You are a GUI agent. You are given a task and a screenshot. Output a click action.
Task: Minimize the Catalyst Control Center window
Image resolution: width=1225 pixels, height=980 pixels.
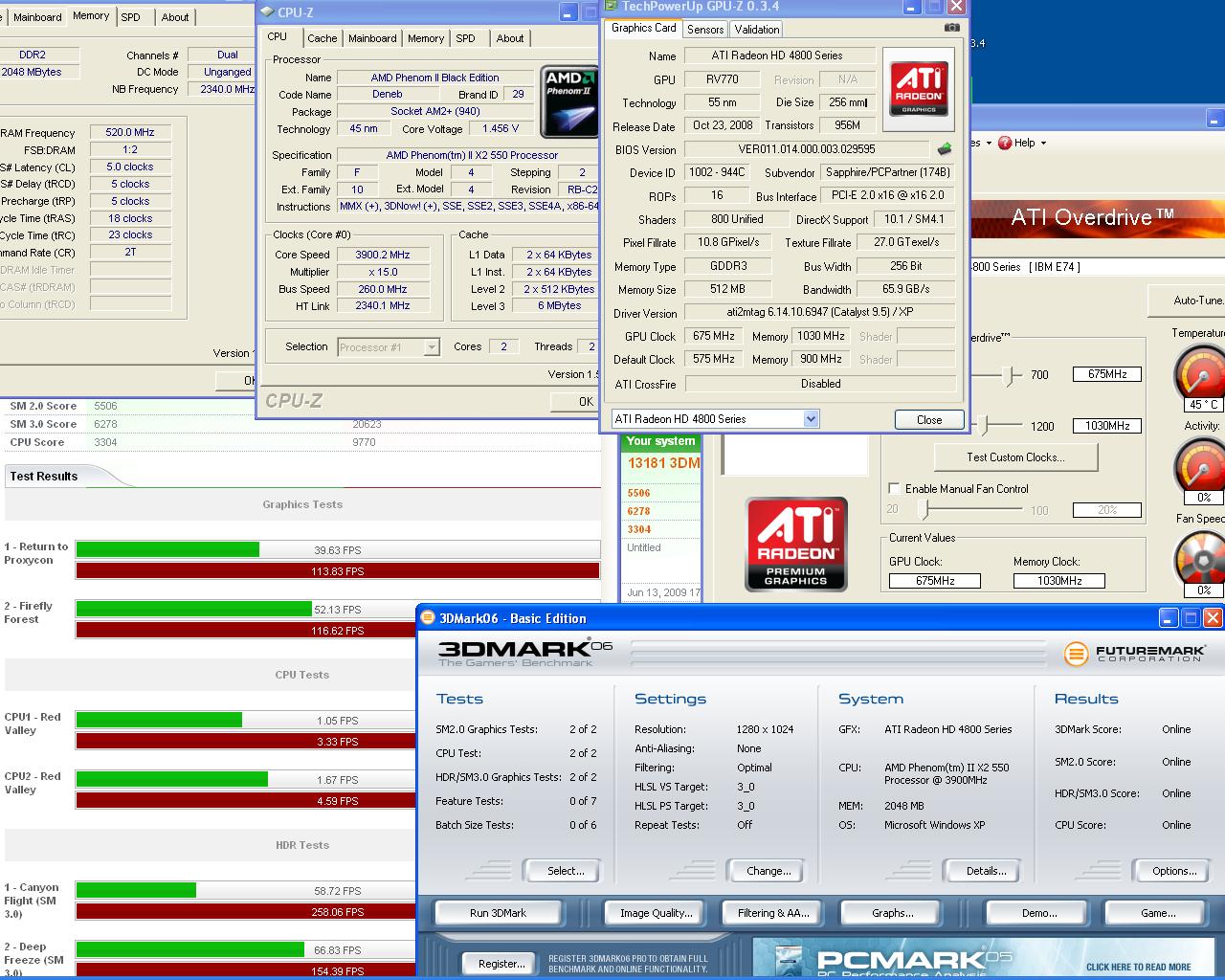click(1215, 120)
